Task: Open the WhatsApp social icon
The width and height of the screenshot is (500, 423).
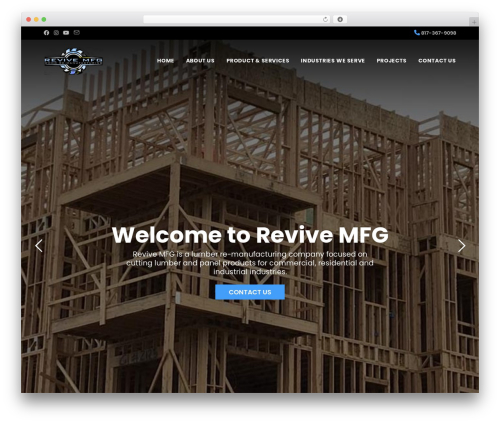Action: tap(56, 33)
